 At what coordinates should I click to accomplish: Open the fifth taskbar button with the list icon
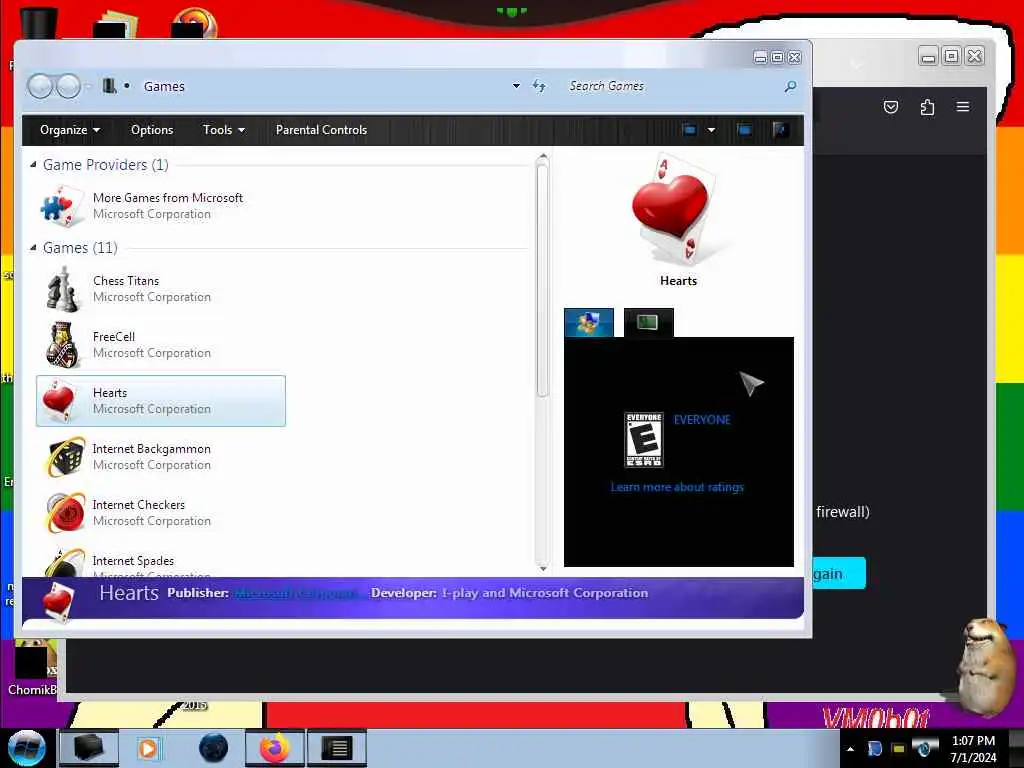click(337, 748)
